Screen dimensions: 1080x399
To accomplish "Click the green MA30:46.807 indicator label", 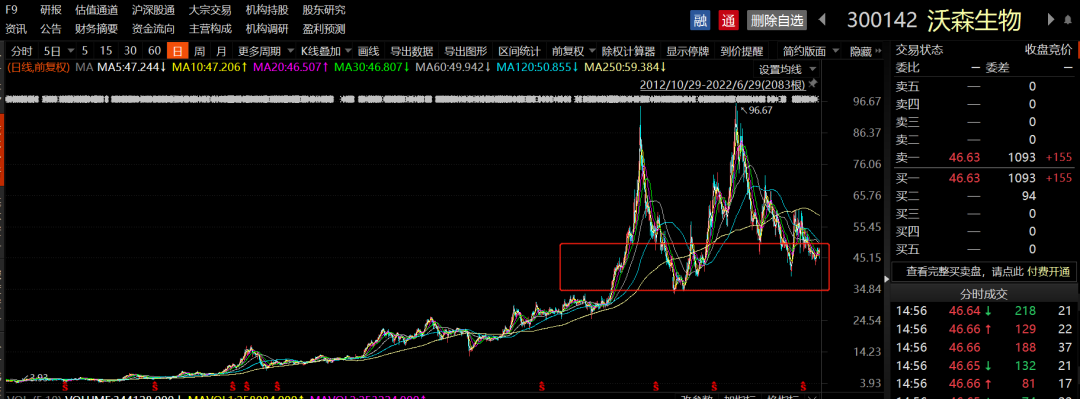I will [372, 68].
